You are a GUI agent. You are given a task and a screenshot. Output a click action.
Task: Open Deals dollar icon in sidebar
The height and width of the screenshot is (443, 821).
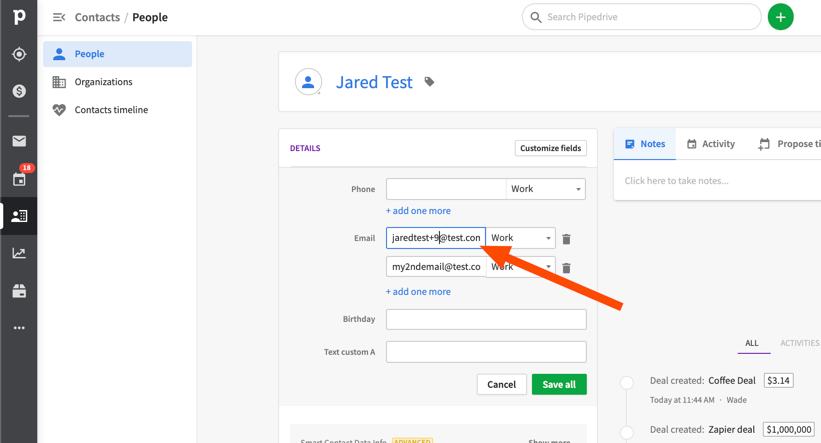tap(19, 91)
